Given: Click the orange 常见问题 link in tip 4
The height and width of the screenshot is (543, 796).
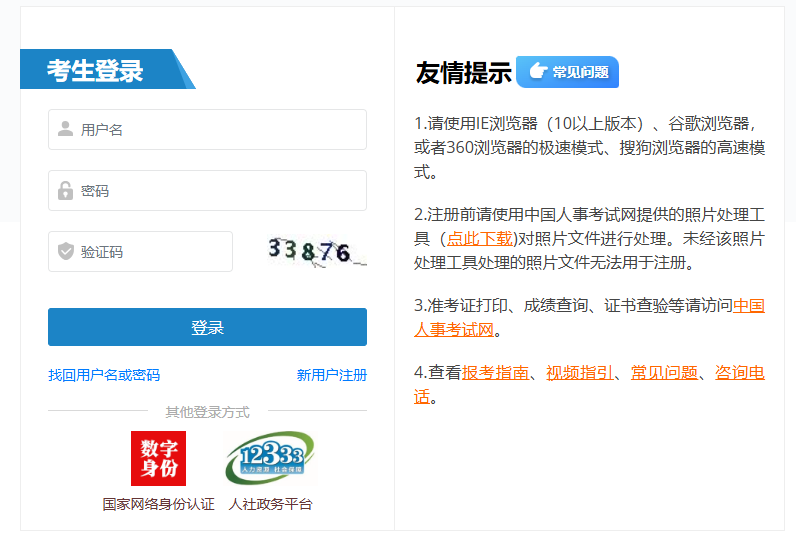Looking at the screenshot, I should point(664,372).
